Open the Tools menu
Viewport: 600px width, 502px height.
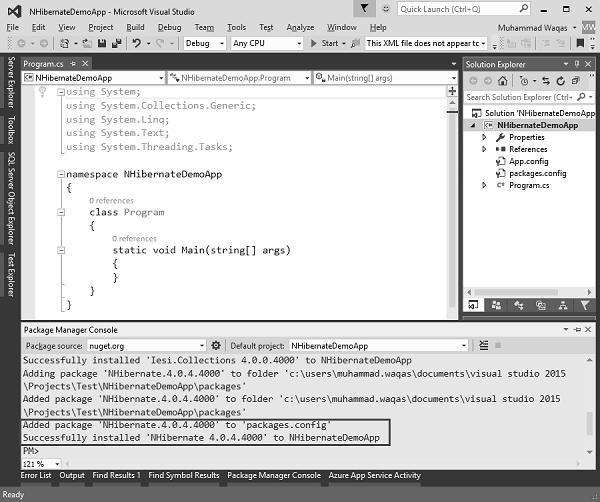(236, 27)
